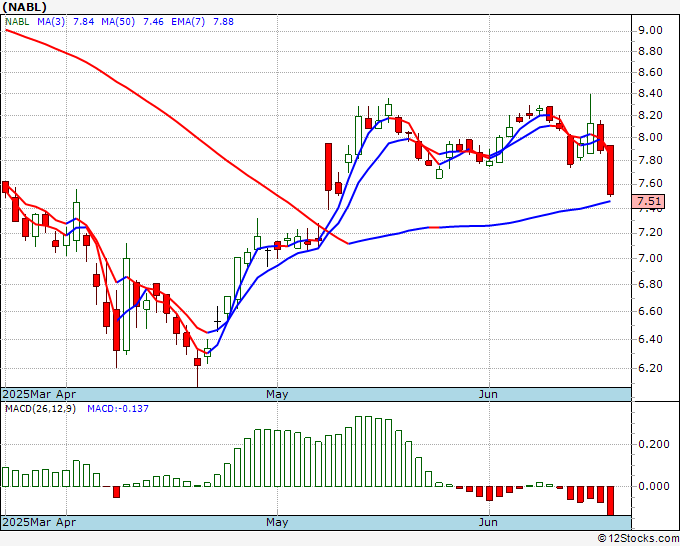Click the 8.80 price axis label
The width and height of the screenshot is (680, 546).
click(650, 51)
